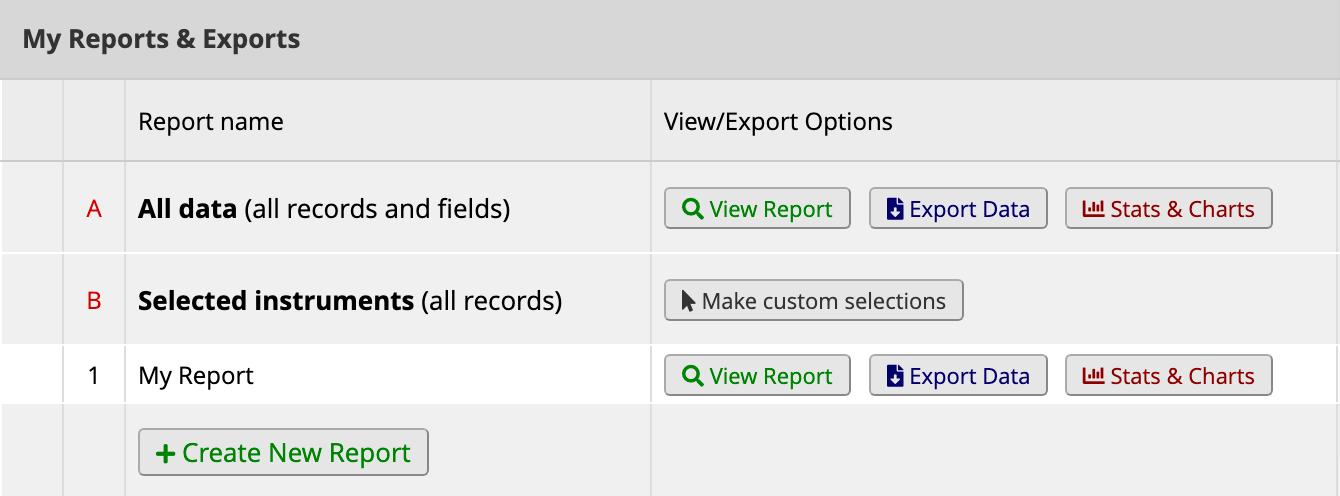Click bar chart icon in My Report's Stats & Charts
This screenshot has height=496, width=1340.
[x=1094, y=376]
